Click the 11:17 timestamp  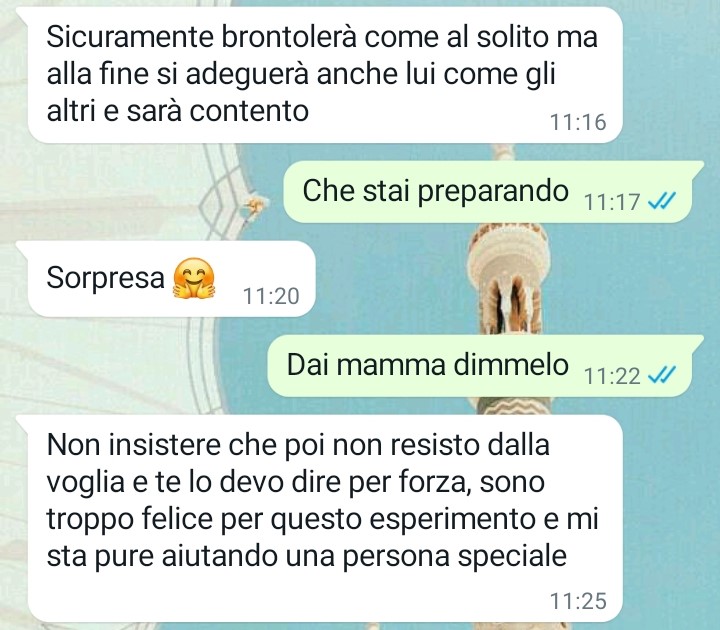(612, 202)
